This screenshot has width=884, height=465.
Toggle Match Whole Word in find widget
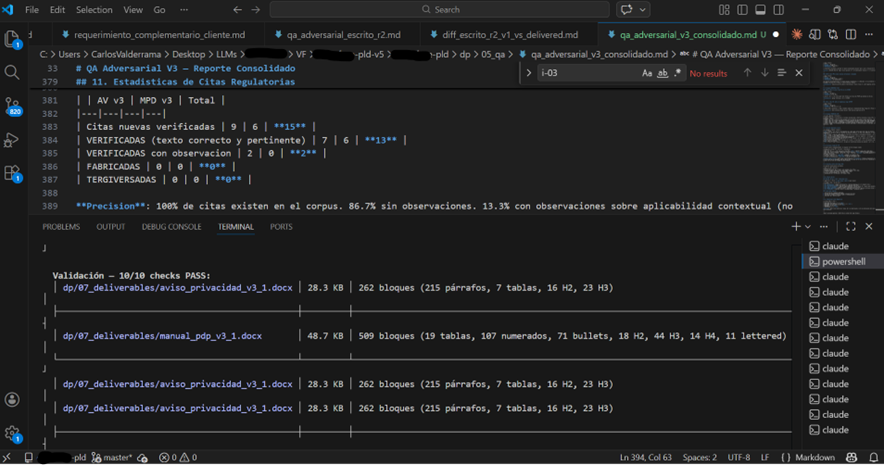pyautogui.click(x=663, y=73)
